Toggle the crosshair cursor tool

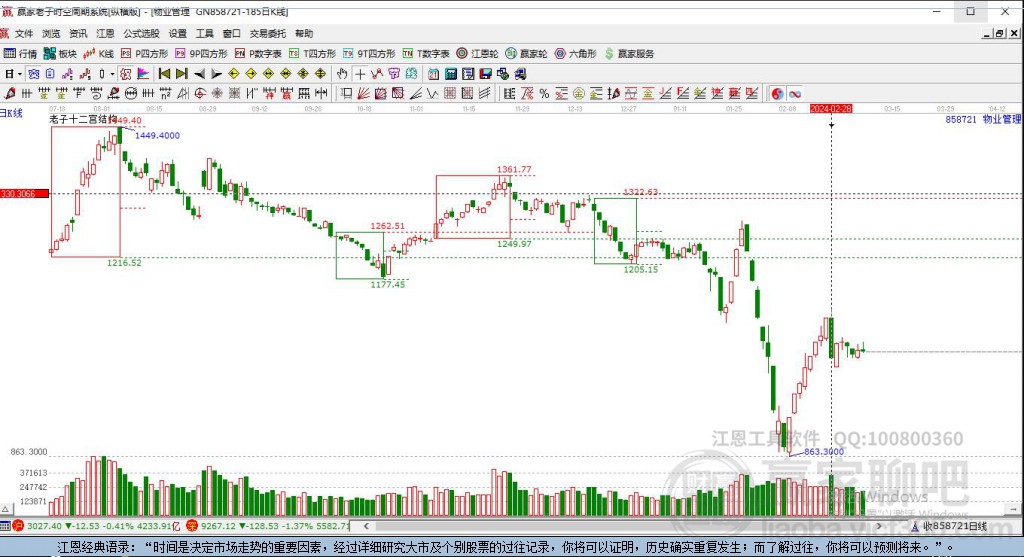click(360, 74)
